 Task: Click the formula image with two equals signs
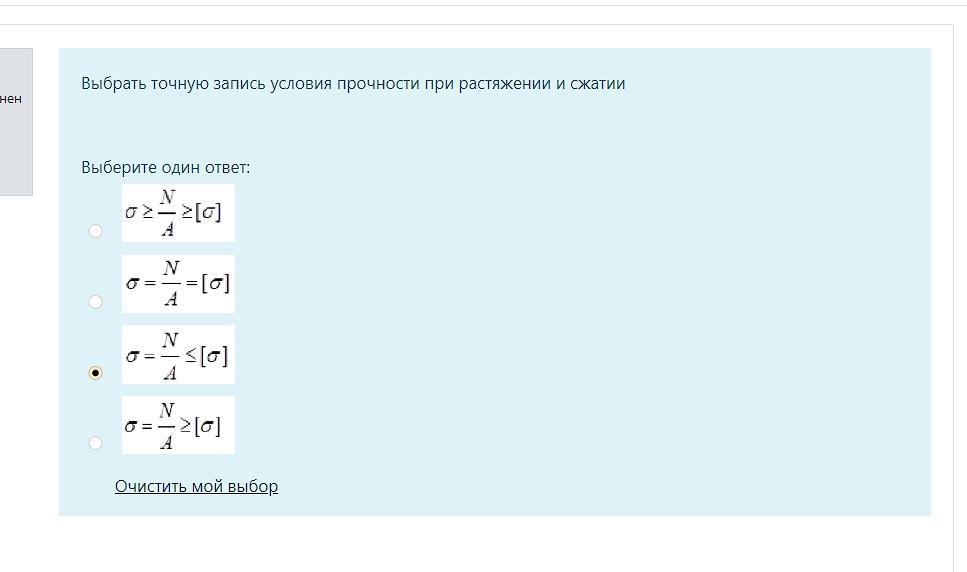178,284
